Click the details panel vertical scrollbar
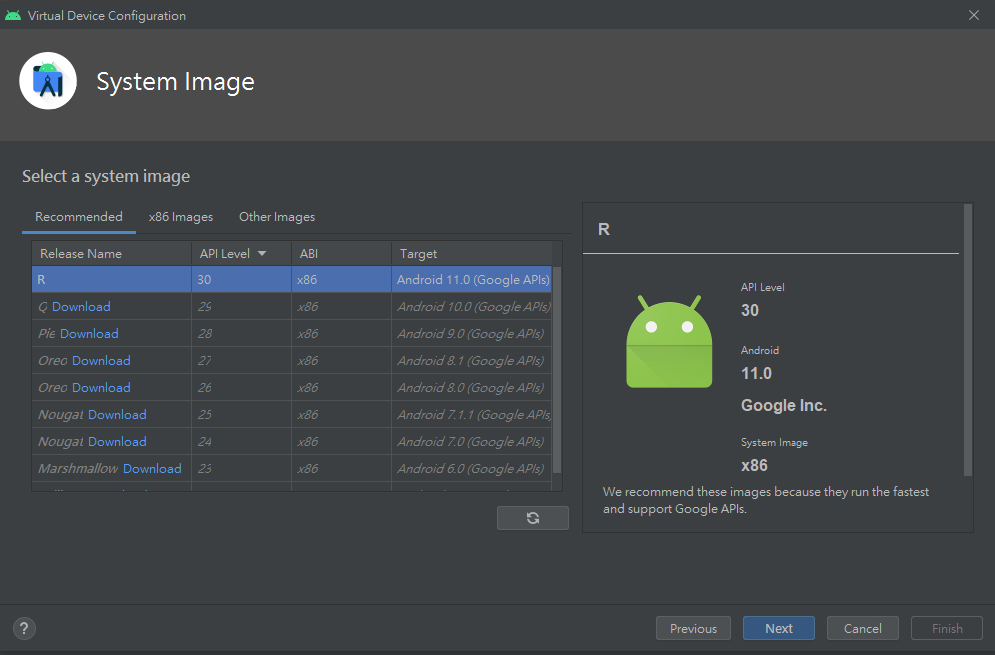Viewport: 995px width, 655px height. pyautogui.click(x=968, y=340)
